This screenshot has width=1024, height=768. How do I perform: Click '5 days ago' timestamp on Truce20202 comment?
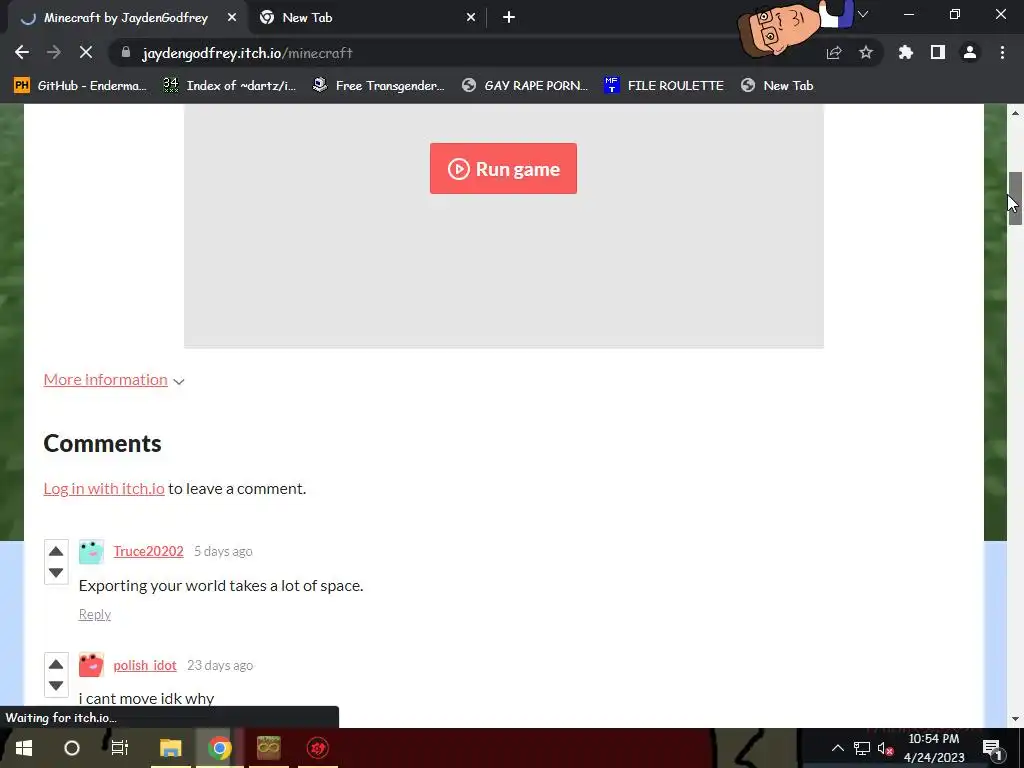(223, 551)
